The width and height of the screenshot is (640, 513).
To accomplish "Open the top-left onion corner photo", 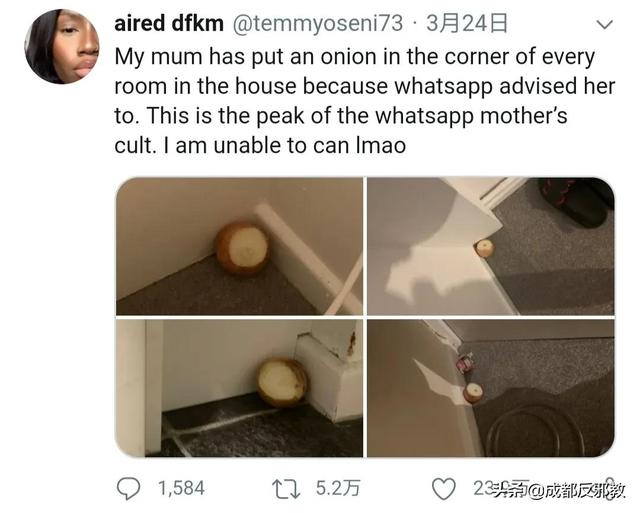I will (239, 246).
